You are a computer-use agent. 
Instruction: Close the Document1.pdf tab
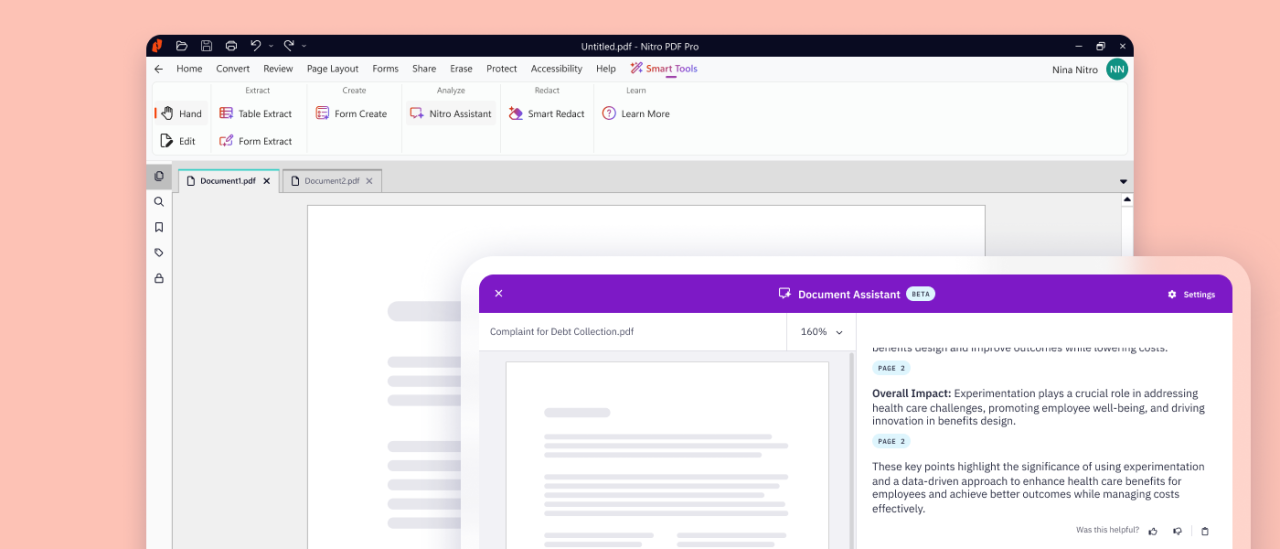tap(266, 181)
